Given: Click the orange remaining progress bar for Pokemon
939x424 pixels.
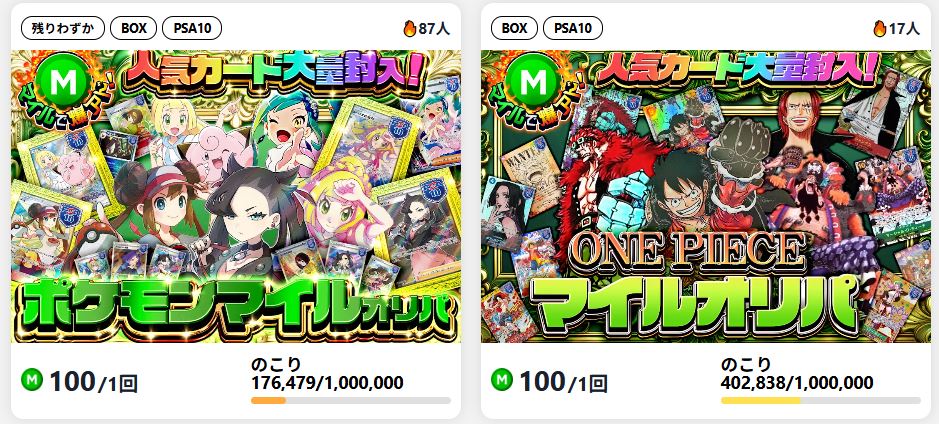Looking at the screenshot, I should click(351, 400).
